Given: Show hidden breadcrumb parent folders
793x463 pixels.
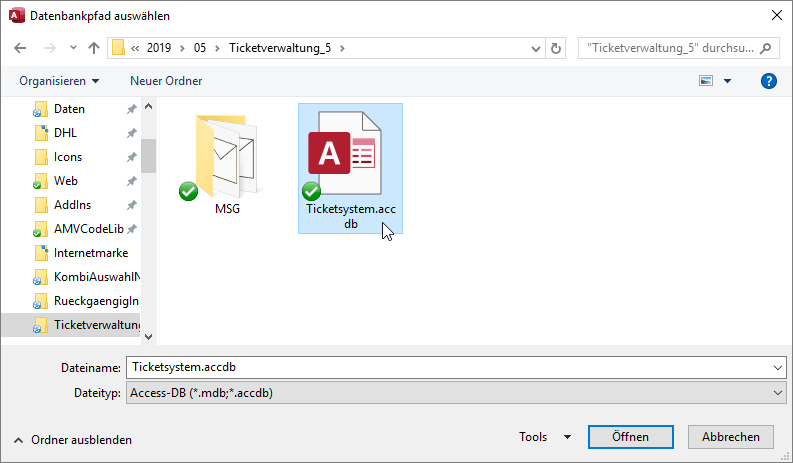Looking at the screenshot, I should click(135, 48).
